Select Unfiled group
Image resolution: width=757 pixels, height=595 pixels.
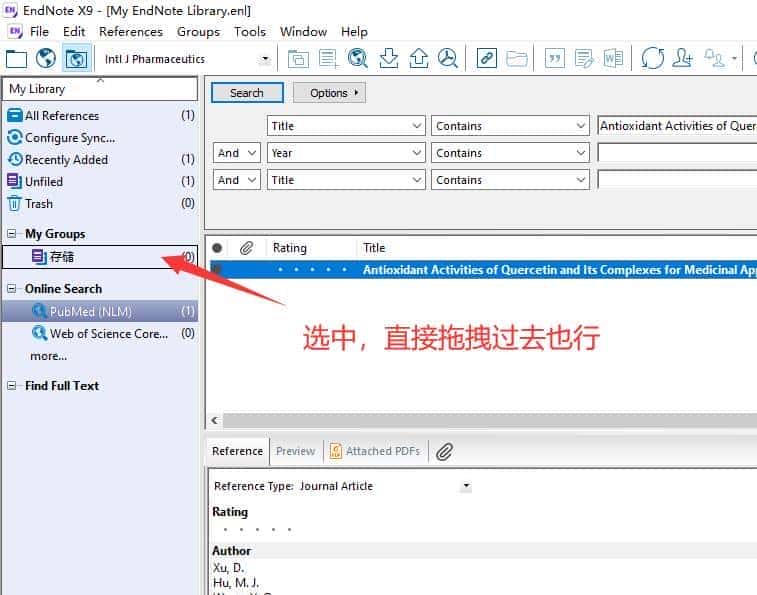[100, 182]
